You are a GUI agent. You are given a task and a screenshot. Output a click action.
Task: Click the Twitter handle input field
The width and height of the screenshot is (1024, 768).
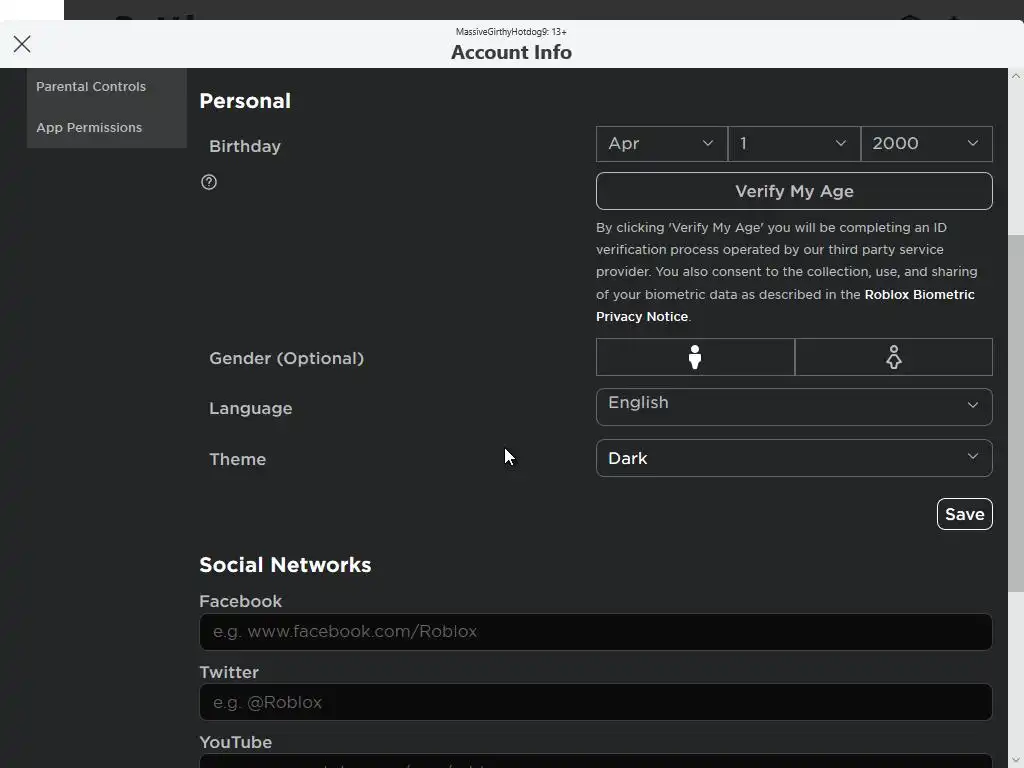pyautogui.click(x=595, y=702)
